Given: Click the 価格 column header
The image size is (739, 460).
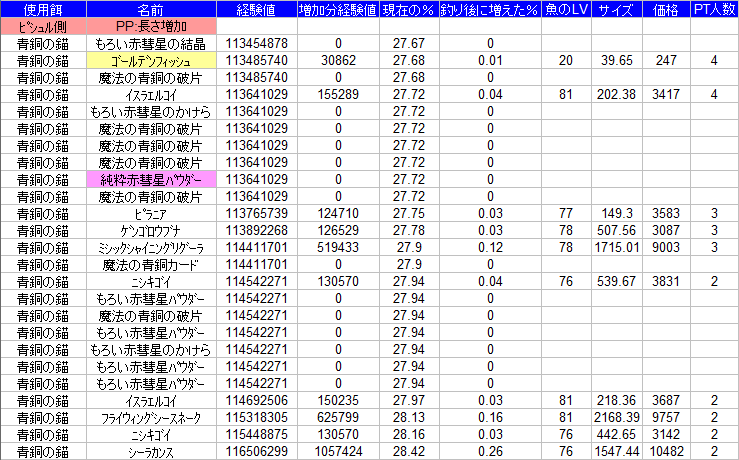Looking at the screenshot, I should 666,9.
